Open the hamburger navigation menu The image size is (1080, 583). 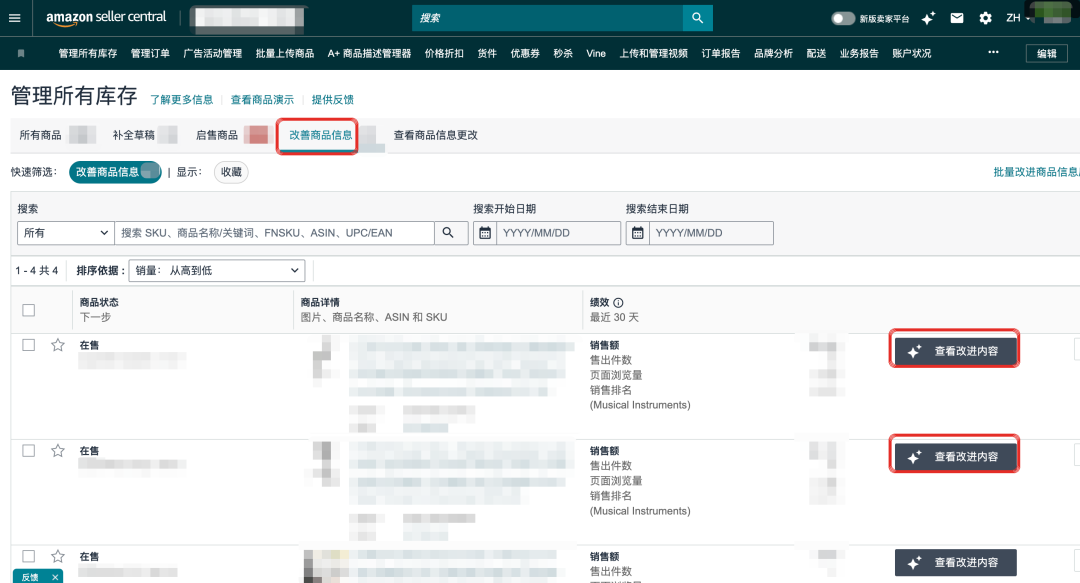tap(14, 18)
